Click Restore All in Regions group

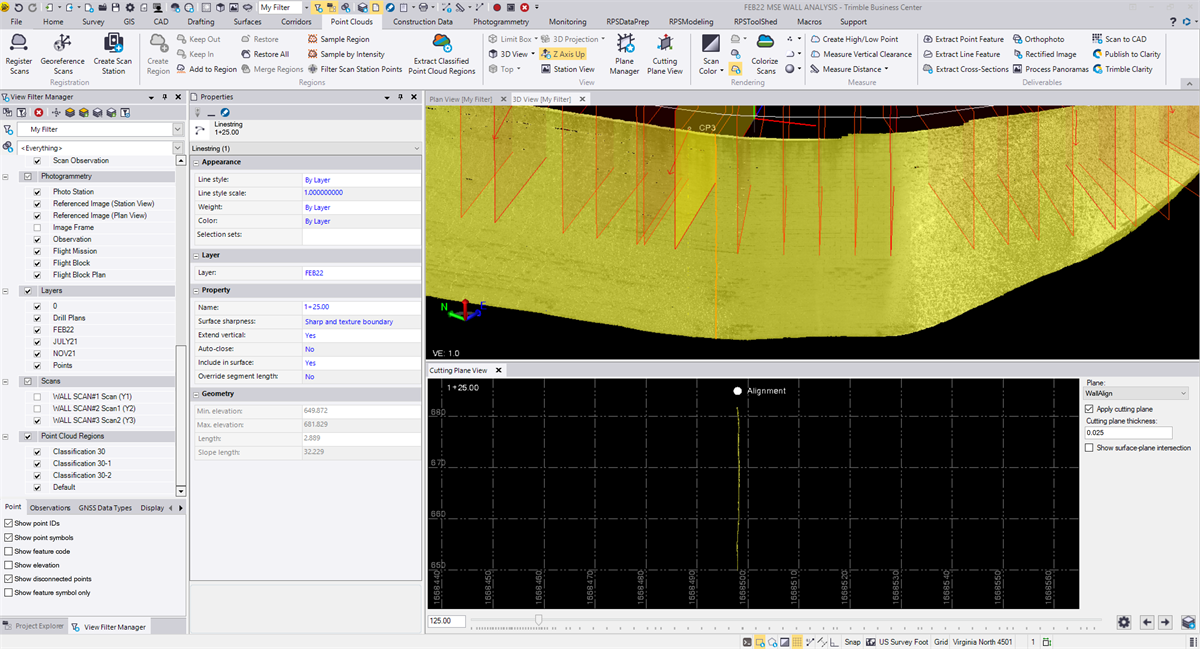263,54
